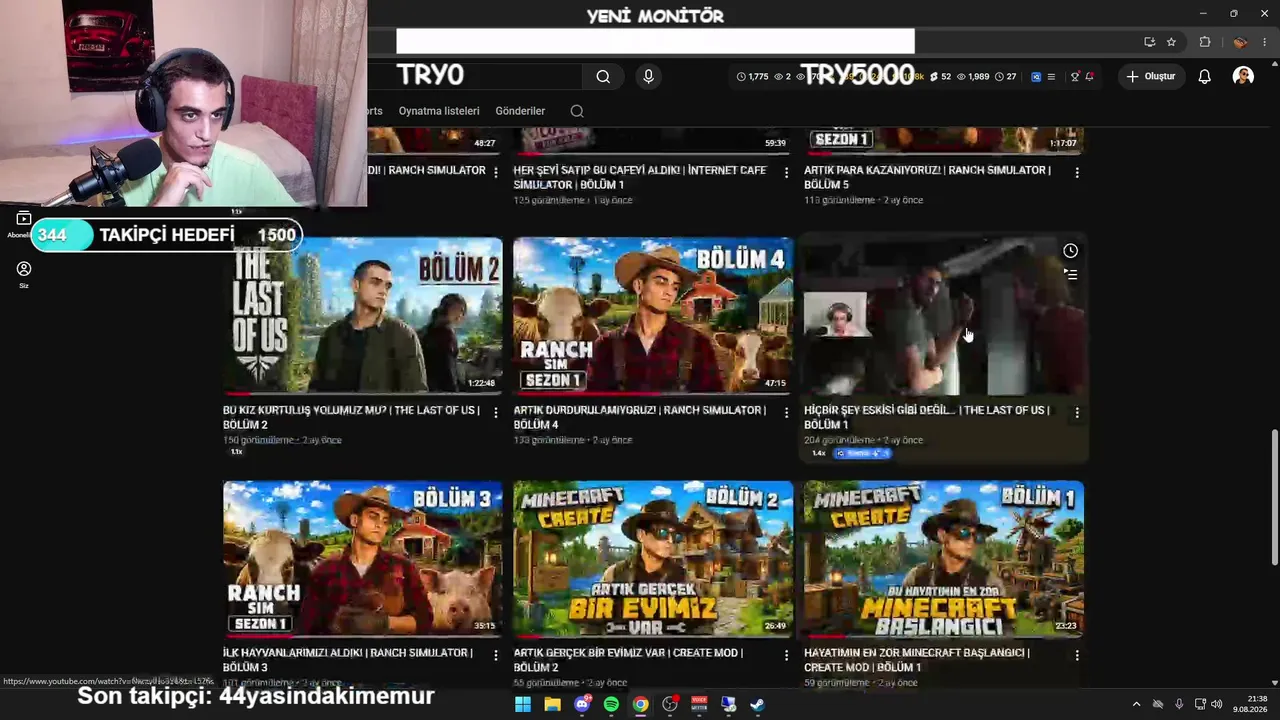Open Steam from the taskbar
Image resolution: width=1280 pixels, height=720 pixels.
757,705
